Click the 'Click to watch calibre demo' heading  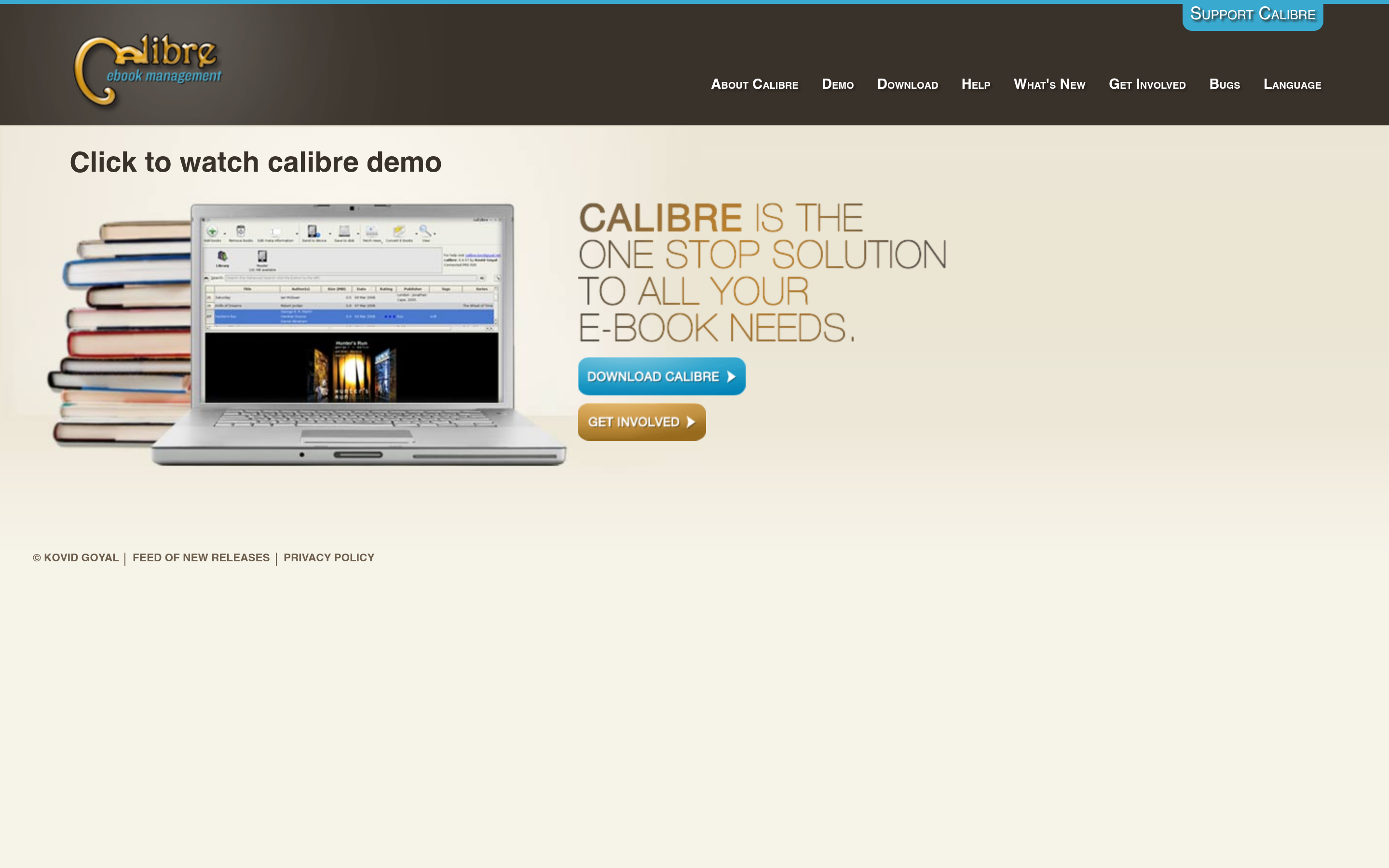pyautogui.click(x=256, y=163)
